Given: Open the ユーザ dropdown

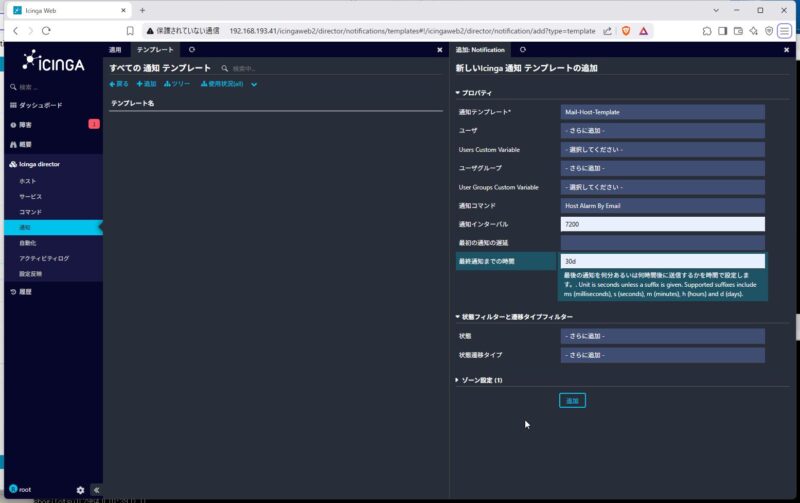Looking at the screenshot, I should (662, 131).
